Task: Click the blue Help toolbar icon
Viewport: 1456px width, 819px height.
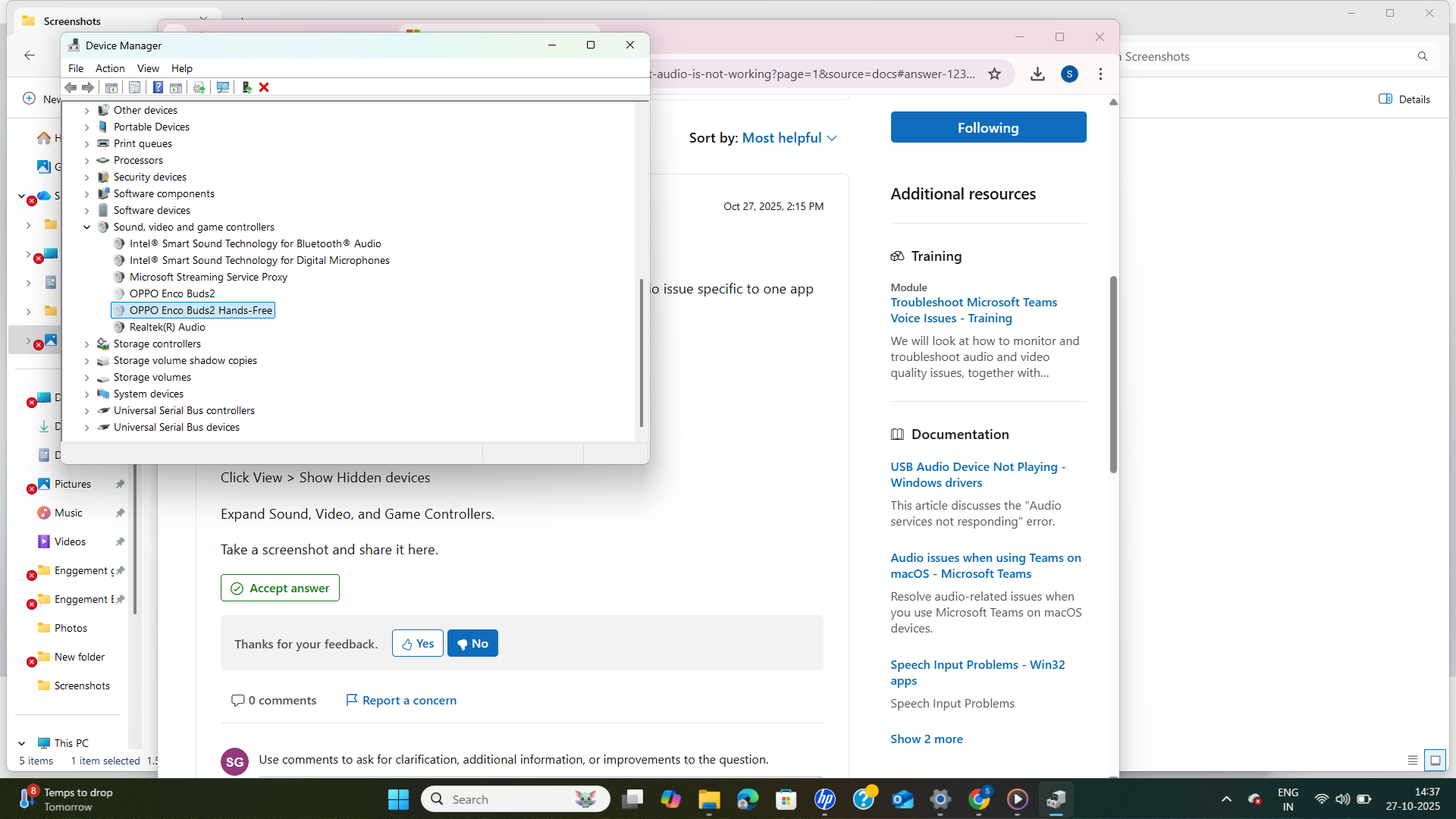Action: [x=158, y=87]
